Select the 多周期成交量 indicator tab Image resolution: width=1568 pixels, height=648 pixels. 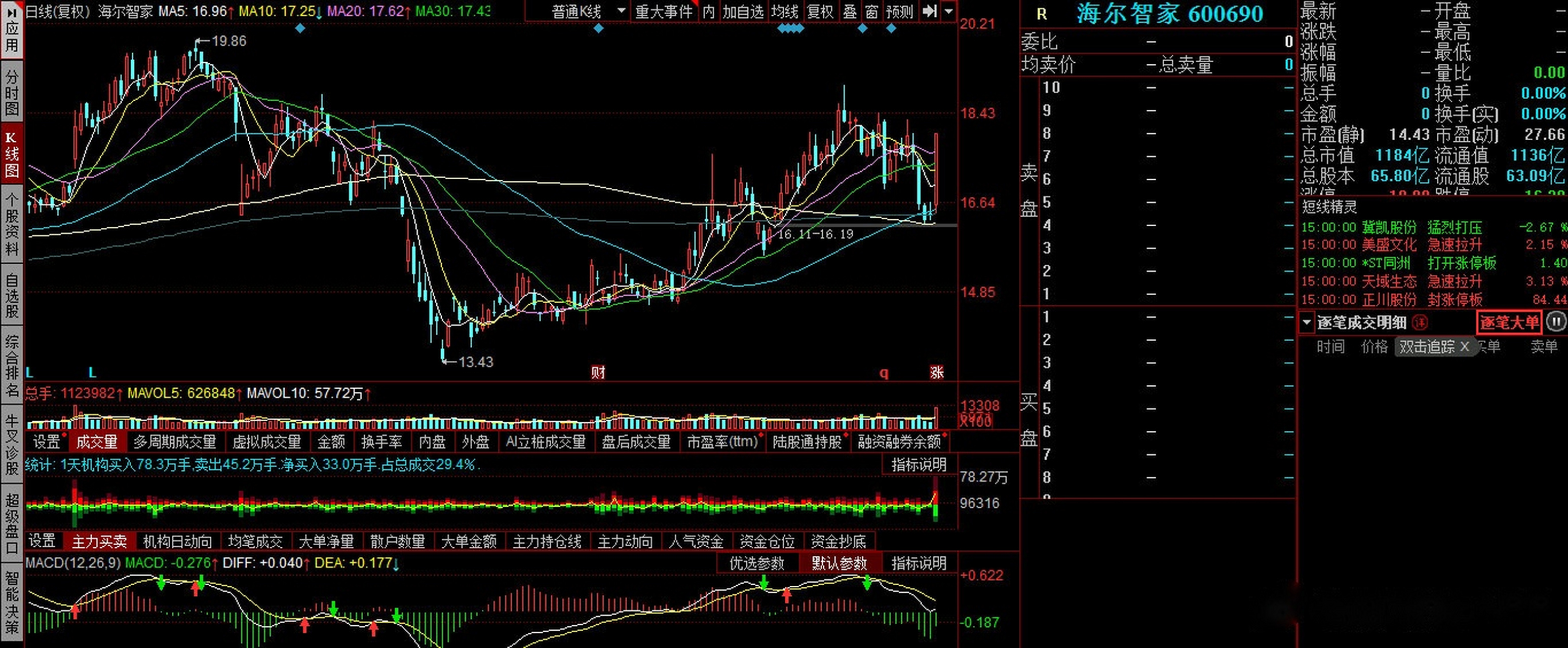pyautogui.click(x=175, y=442)
